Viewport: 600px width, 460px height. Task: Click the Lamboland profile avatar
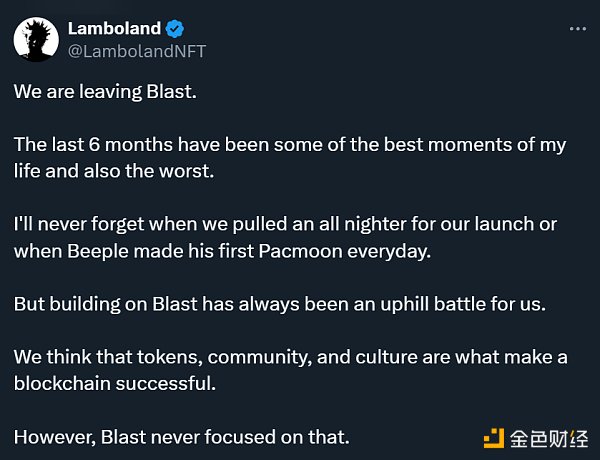tap(35, 40)
